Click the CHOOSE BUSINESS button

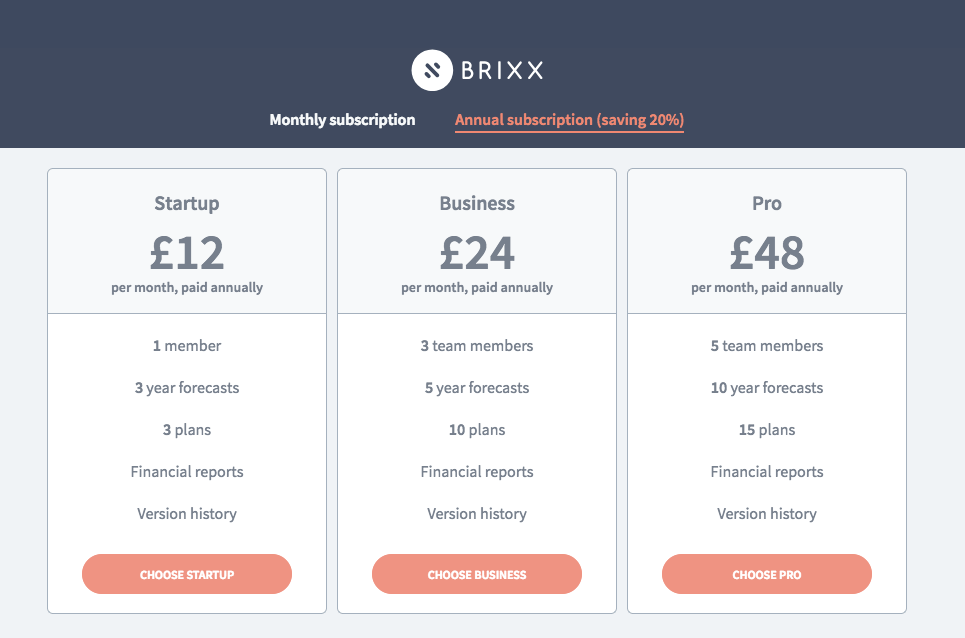[x=477, y=574]
